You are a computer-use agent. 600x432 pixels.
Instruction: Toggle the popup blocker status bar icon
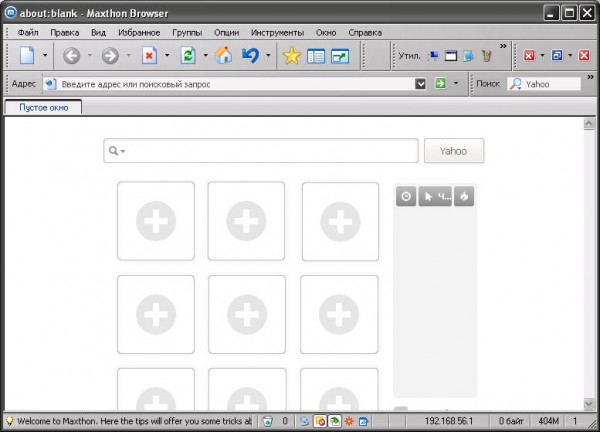[320, 421]
